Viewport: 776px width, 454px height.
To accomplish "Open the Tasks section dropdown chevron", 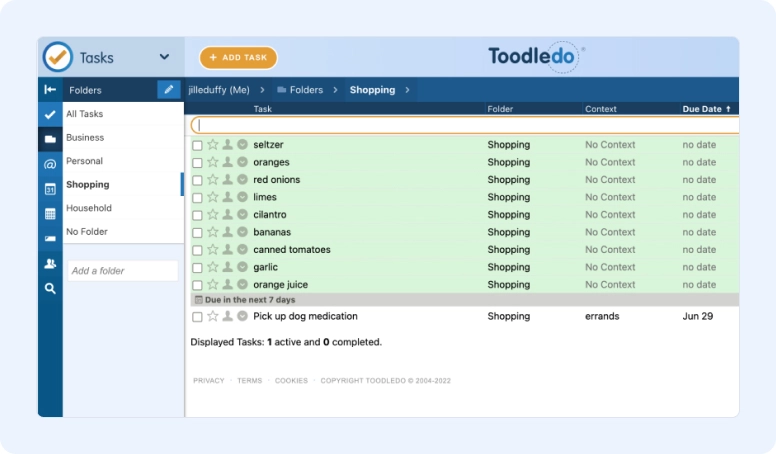I will click(x=165, y=57).
